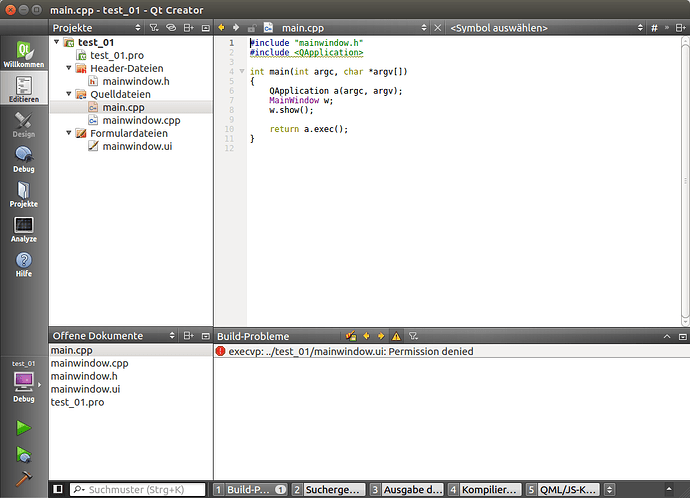Select mainwindow.ui in project tree
This screenshot has height=498, width=690.
137,146
